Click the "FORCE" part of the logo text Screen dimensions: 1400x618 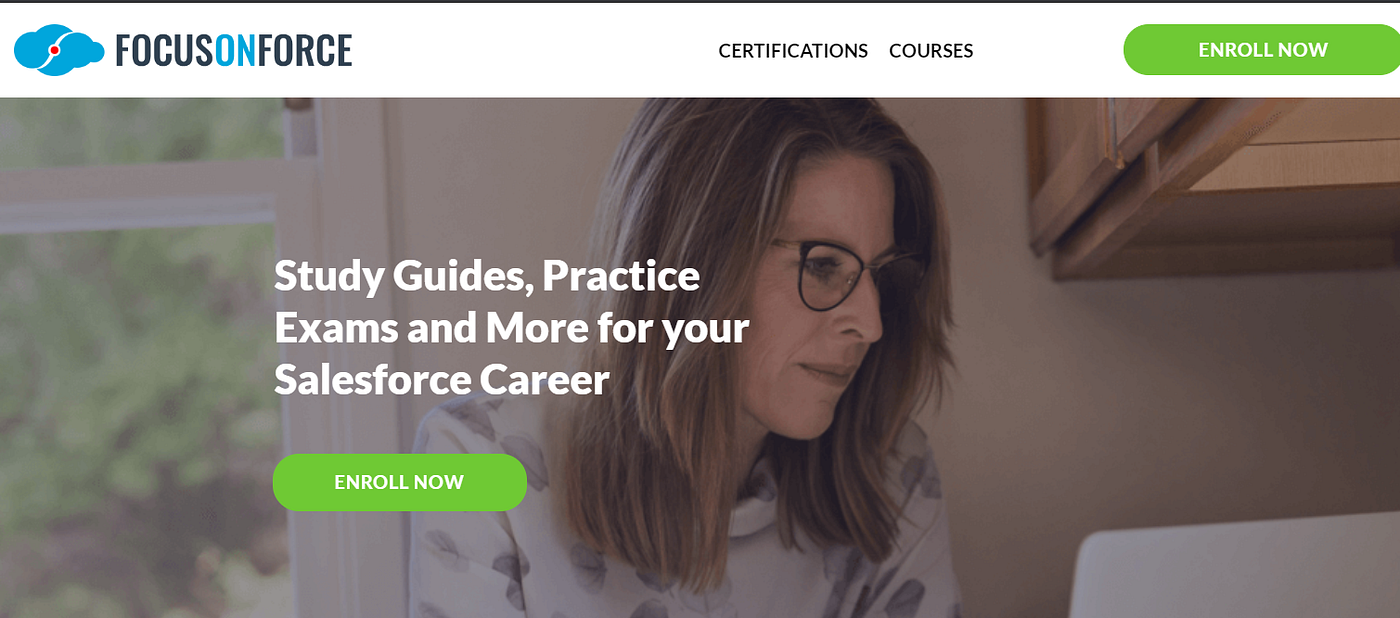pyautogui.click(x=305, y=50)
